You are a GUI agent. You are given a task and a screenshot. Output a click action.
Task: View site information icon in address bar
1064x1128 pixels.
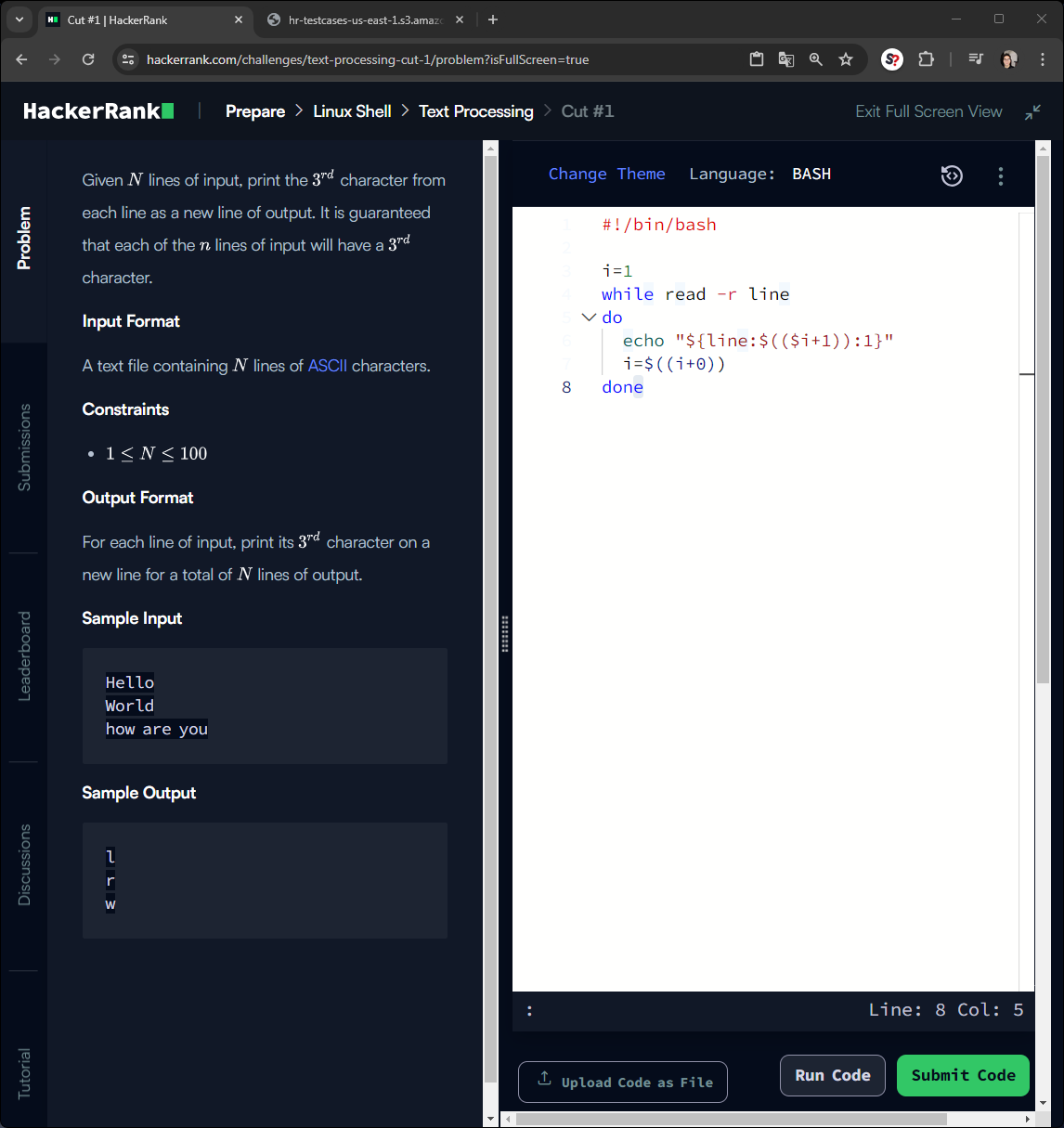(129, 59)
